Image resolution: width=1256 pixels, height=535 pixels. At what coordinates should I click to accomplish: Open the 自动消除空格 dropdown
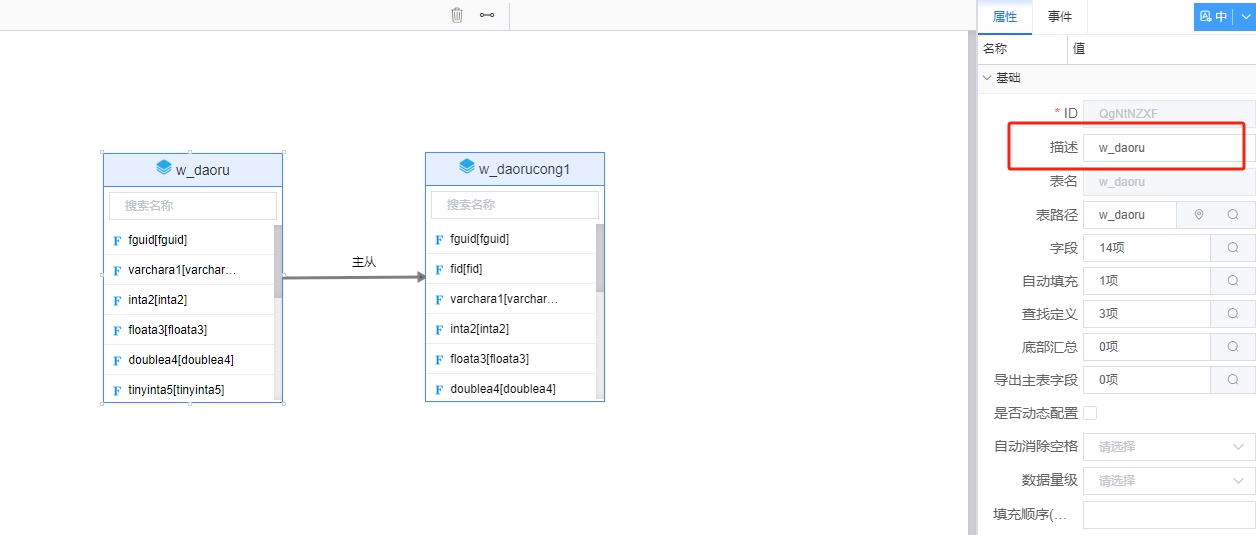1169,447
